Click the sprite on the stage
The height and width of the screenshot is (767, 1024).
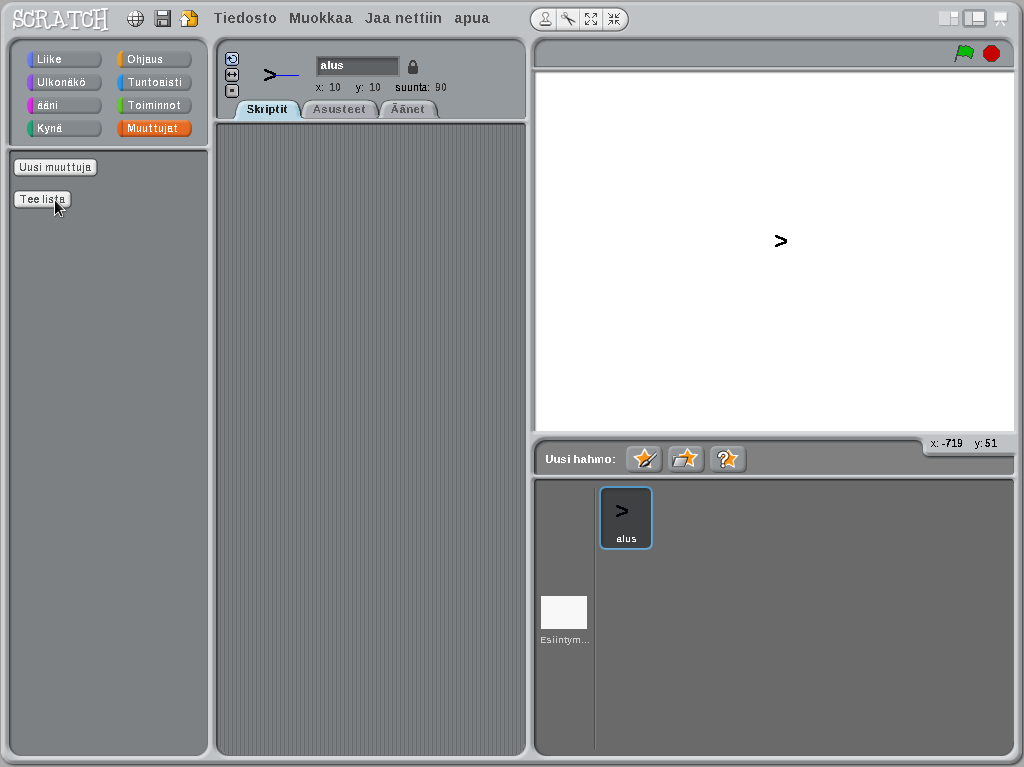[x=780, y=241]
